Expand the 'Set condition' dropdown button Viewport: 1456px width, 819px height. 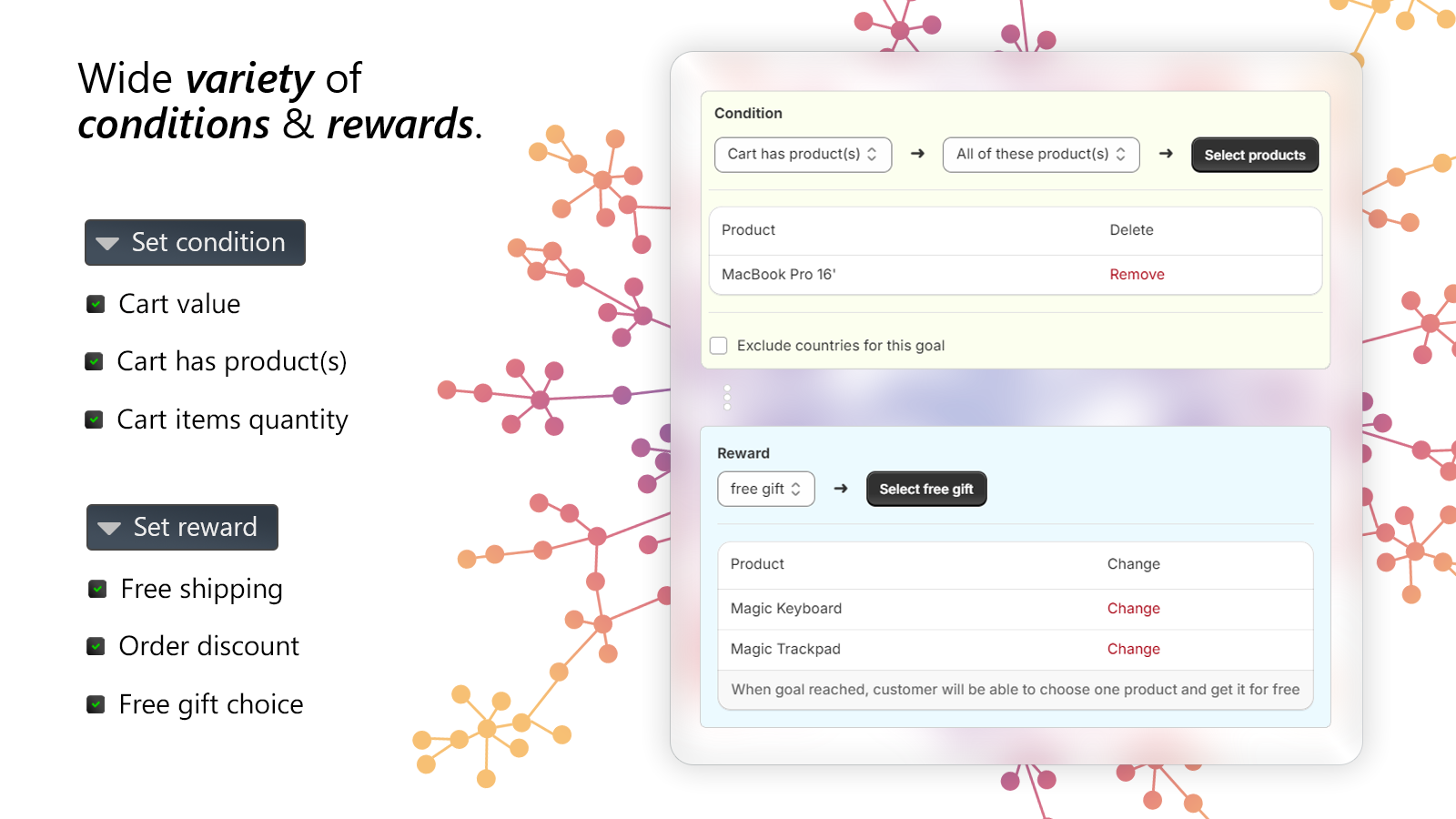point(194,242)
